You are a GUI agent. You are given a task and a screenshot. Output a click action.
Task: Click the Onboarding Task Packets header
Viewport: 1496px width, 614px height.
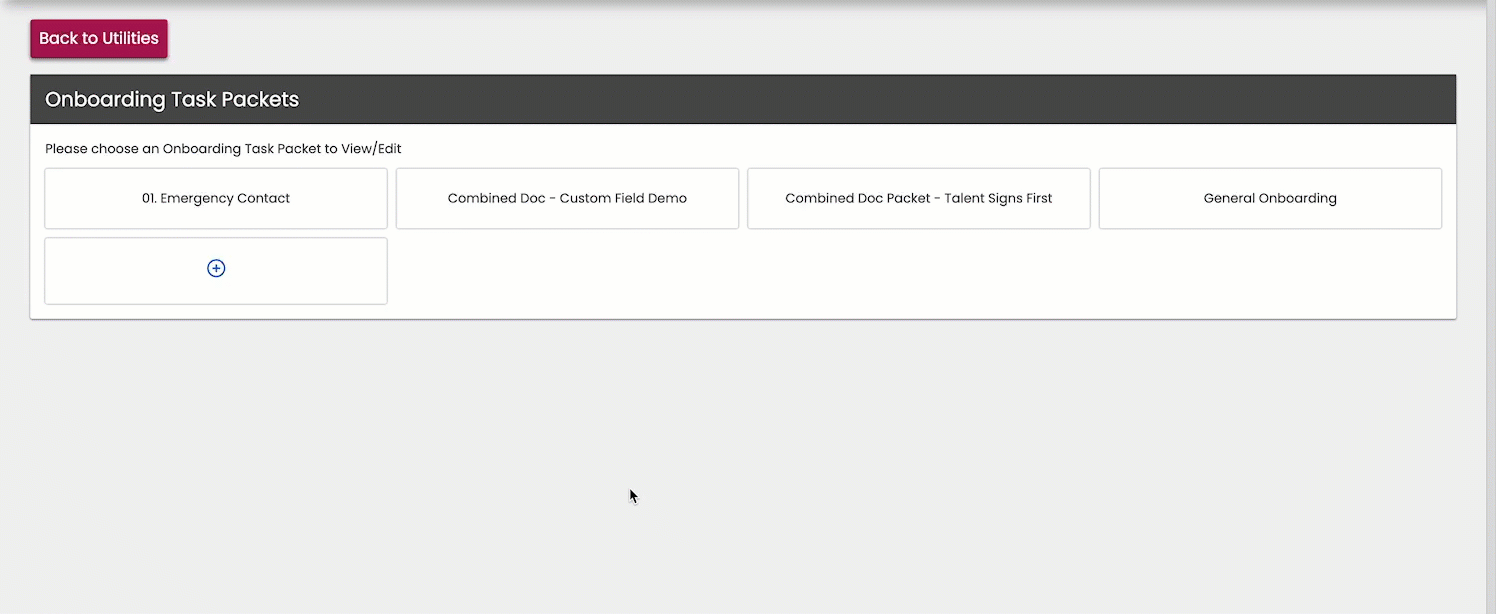(x=743, y=99)
